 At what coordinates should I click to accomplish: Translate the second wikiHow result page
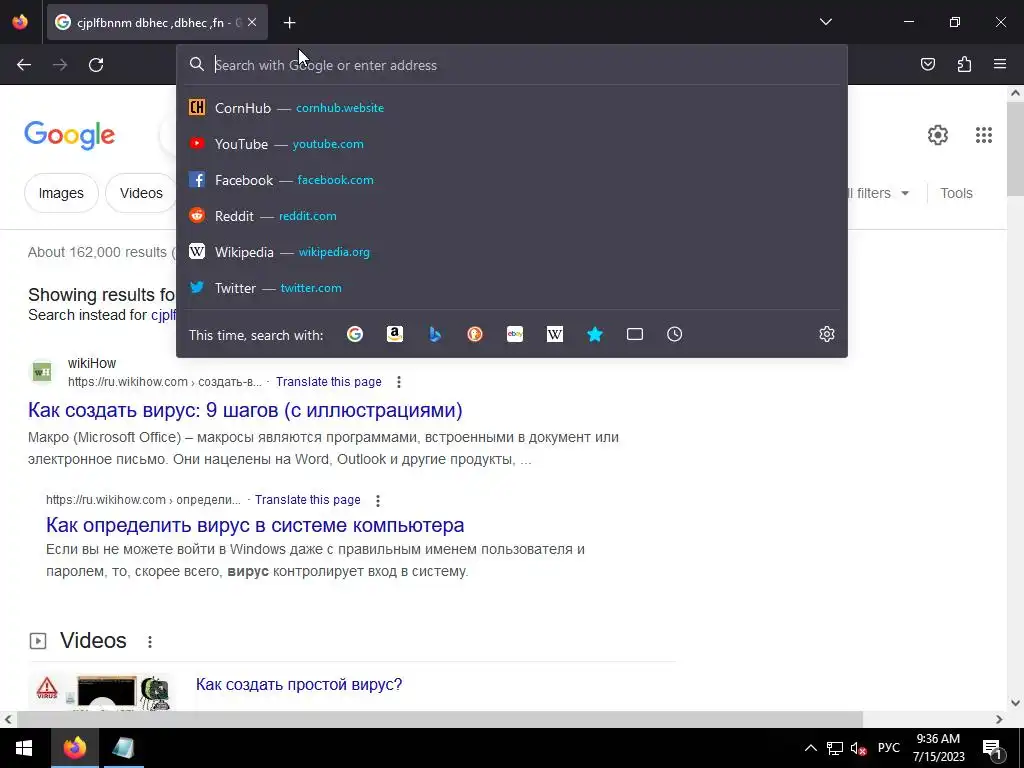(x=308, y=500)
